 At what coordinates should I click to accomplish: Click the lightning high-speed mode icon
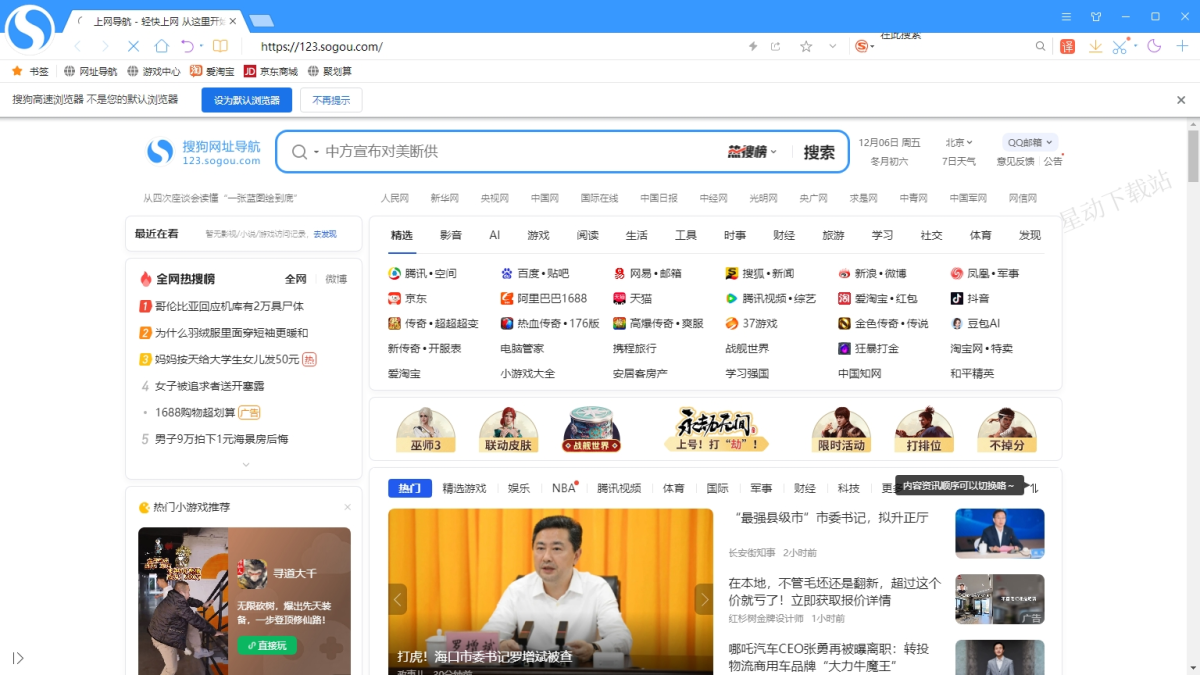coord(753,46)
